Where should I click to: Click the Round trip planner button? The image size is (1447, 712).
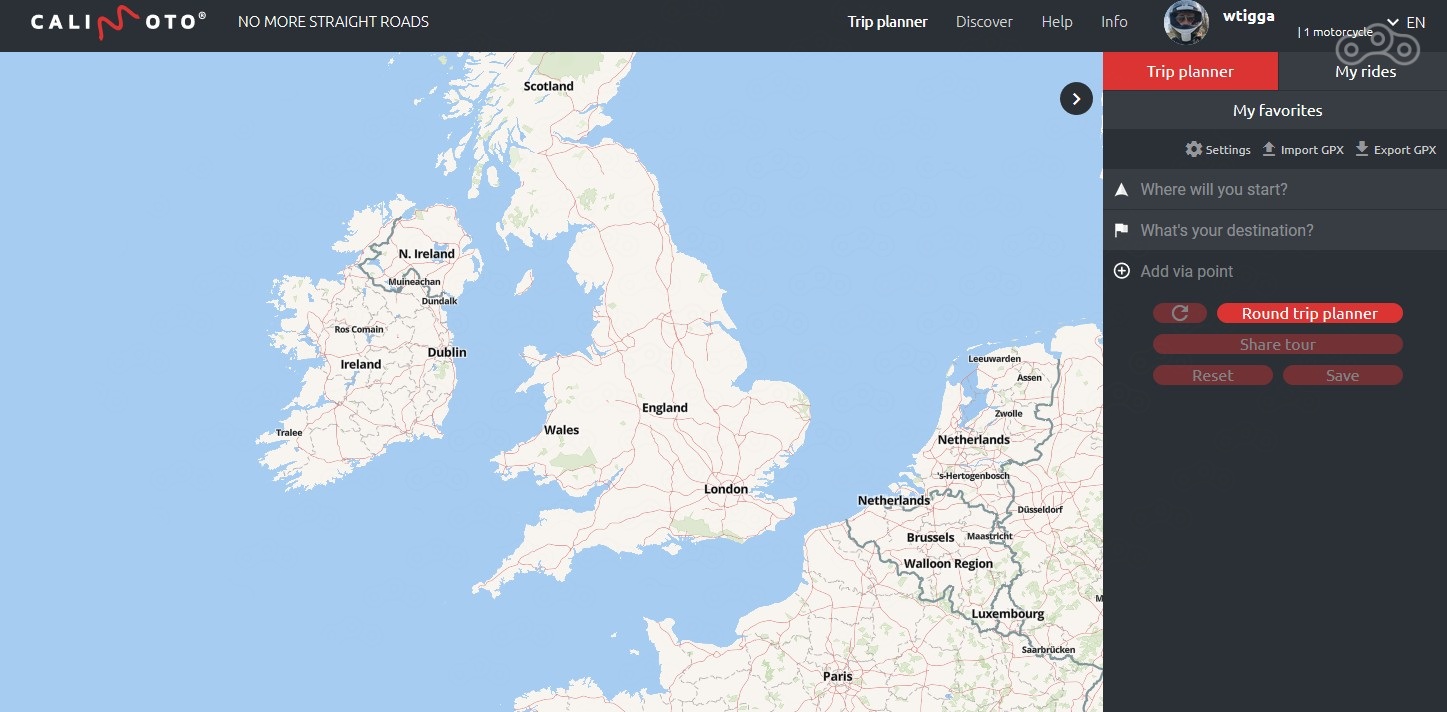[1309, 313]
